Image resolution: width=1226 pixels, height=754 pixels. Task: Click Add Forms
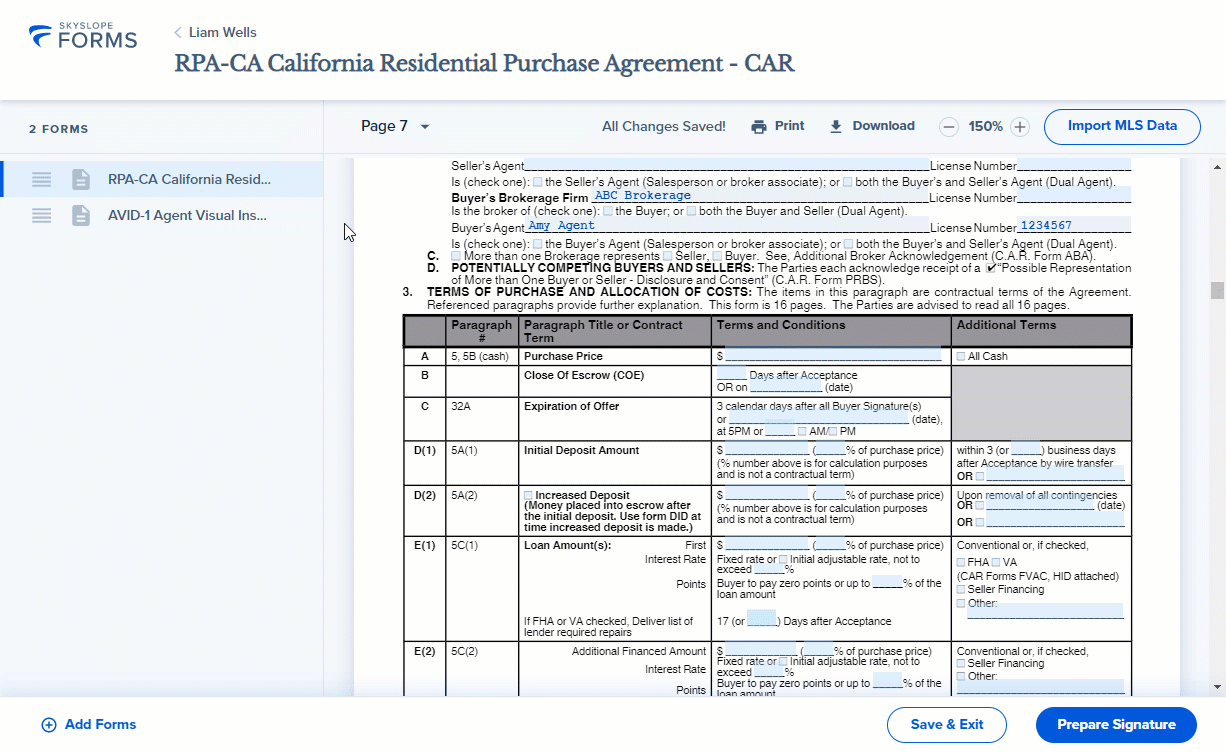click(x=88, y=725)
